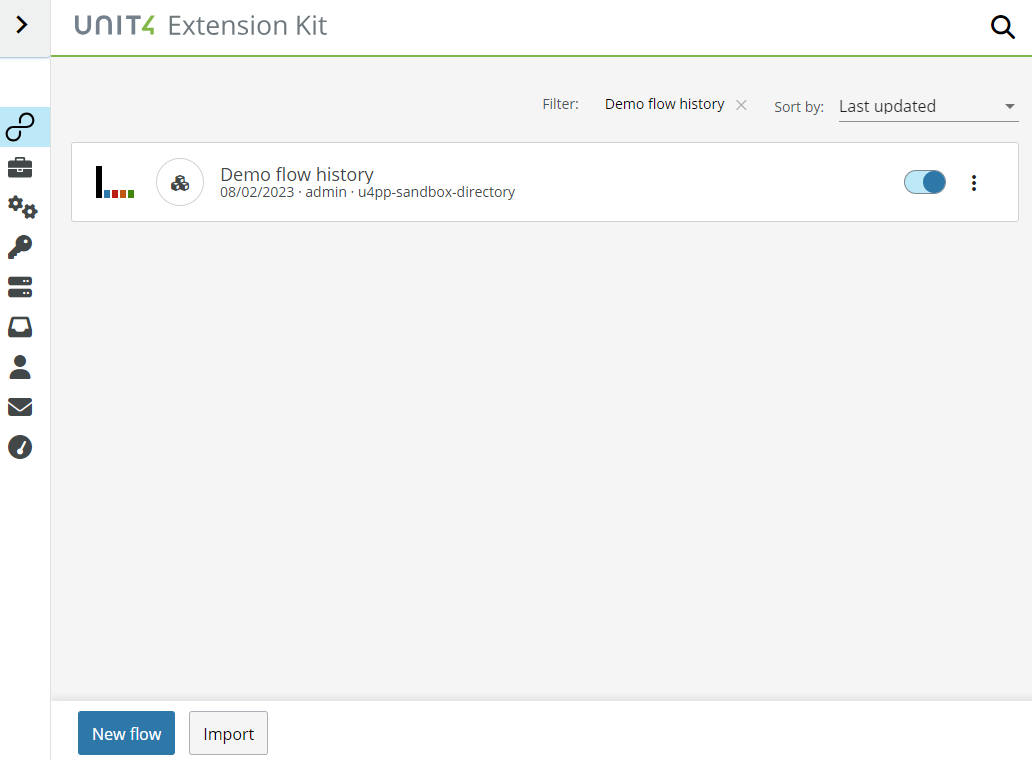This screenshot has width=1032, height=760.
Task: Open the gears settings sidebar icon
Action: (x=22, y=207)
